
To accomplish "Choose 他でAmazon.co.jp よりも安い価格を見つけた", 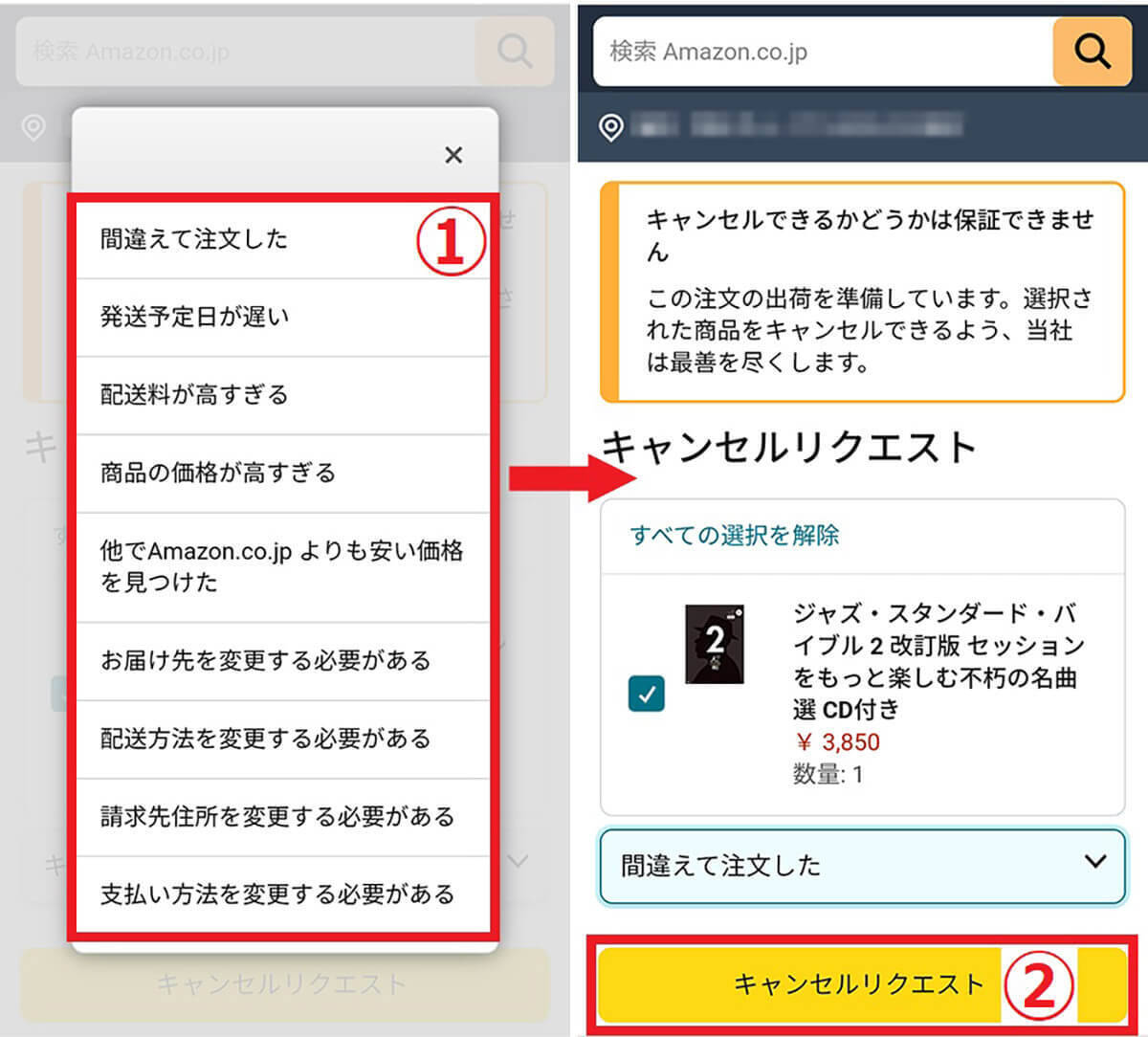I will pos(282,567).
